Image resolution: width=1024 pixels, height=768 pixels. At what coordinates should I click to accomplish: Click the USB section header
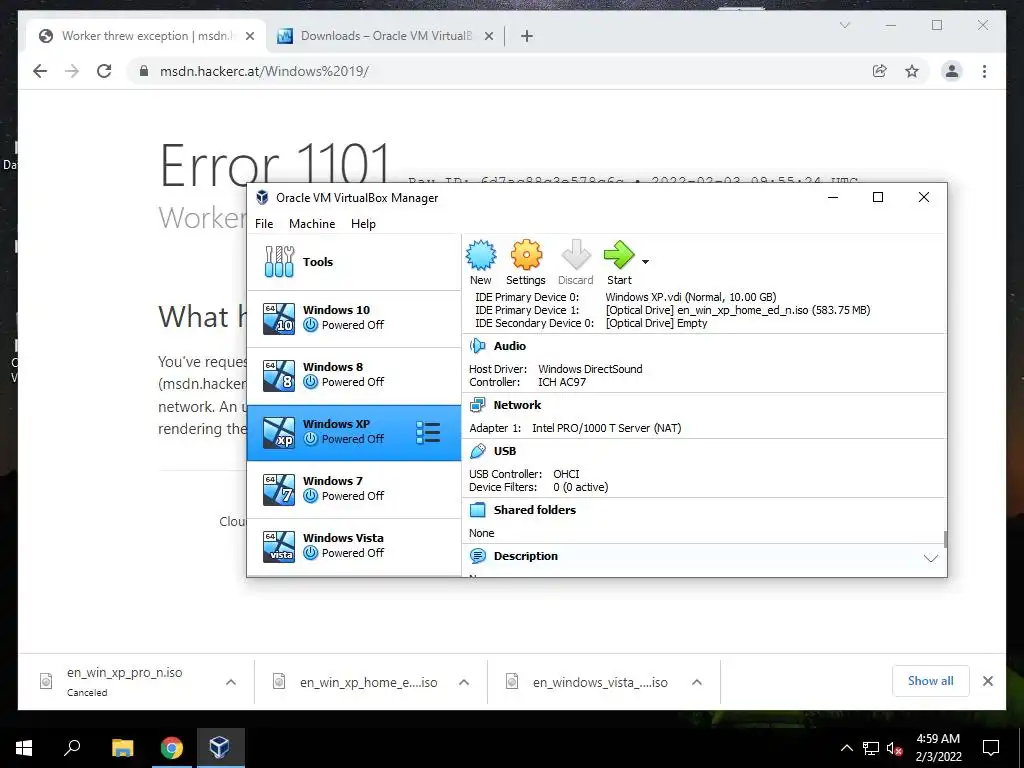pyautogui.click(x=505, y=451)
